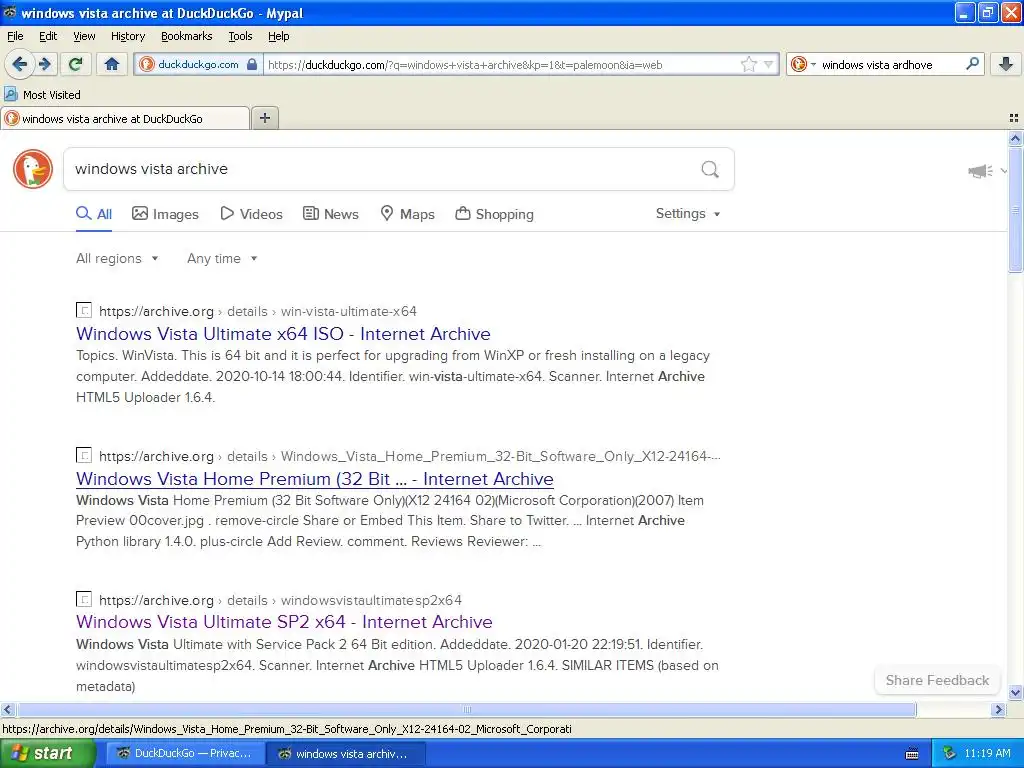
Task: Go forward using the forward arrow
Action: [45, 64]
